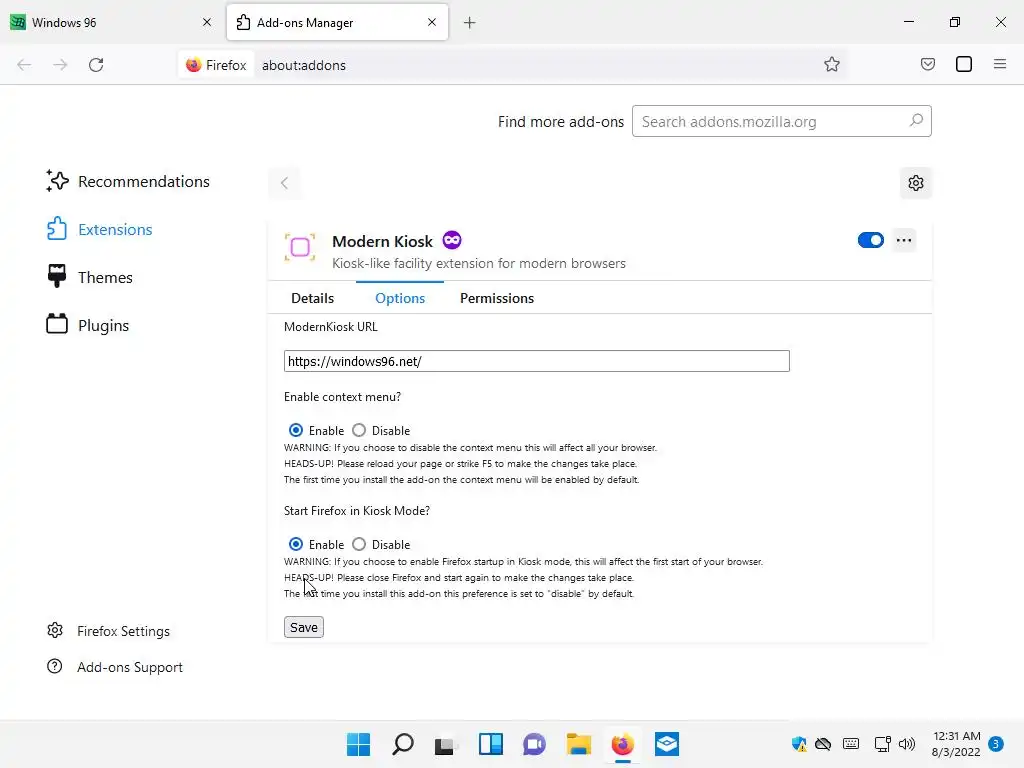Click the Firefox identity icon in address bar
This screenshot has width=1024, height=768.
[x=216, y=65]
